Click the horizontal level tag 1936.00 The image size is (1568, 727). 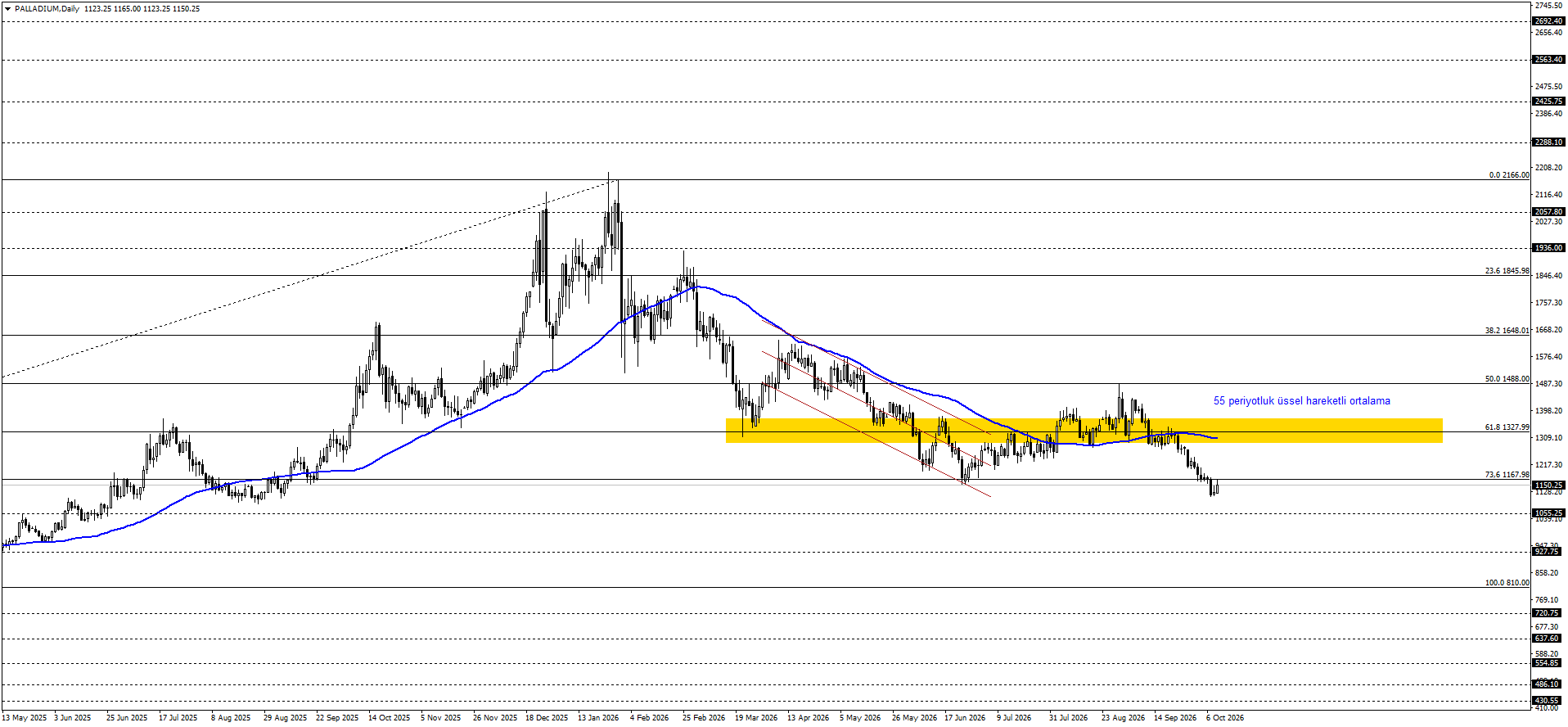pos(1548,248)
